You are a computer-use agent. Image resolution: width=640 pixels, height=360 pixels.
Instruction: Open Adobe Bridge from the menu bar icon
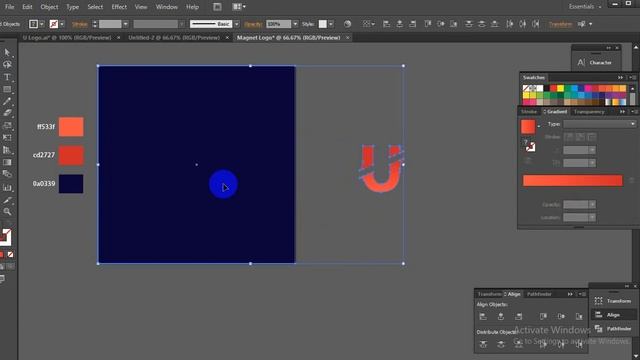(x=217, y=7)
